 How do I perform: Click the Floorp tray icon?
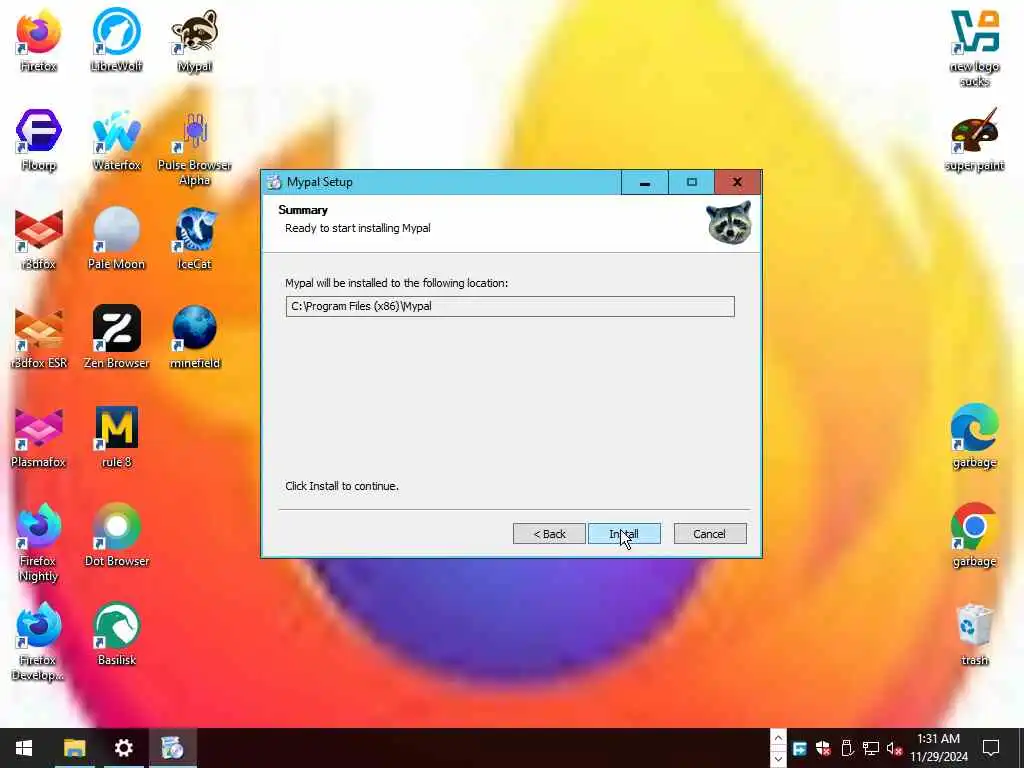pyautogui.click(x=799, y=748)
